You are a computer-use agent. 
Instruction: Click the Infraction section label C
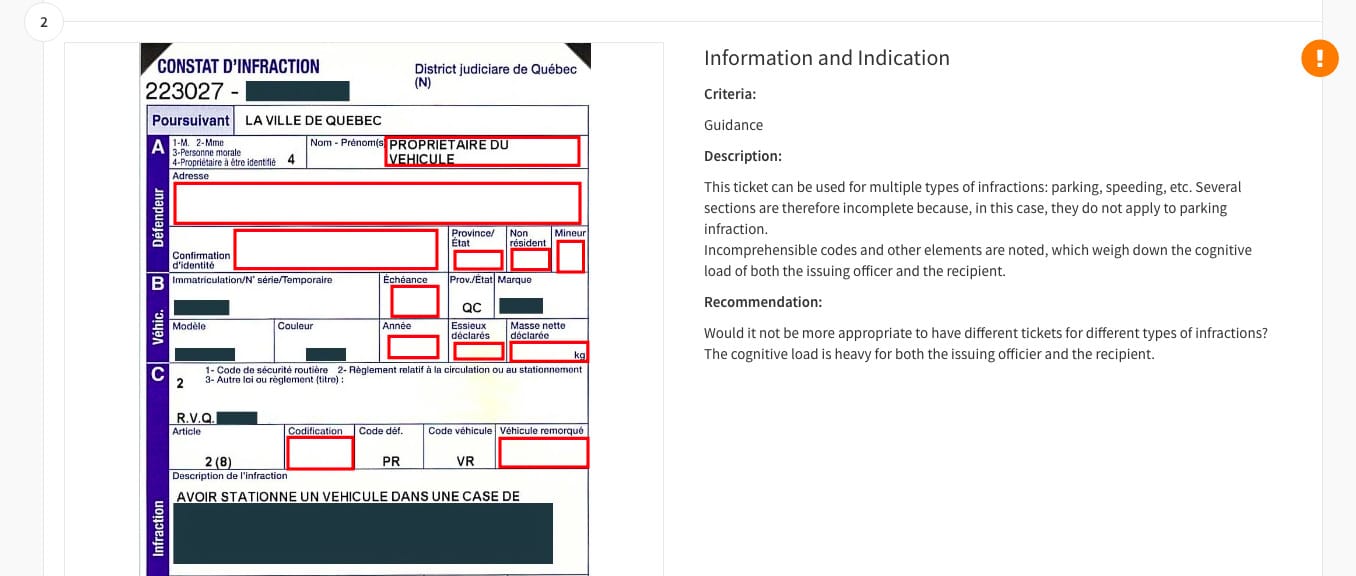tap(156, 375)
